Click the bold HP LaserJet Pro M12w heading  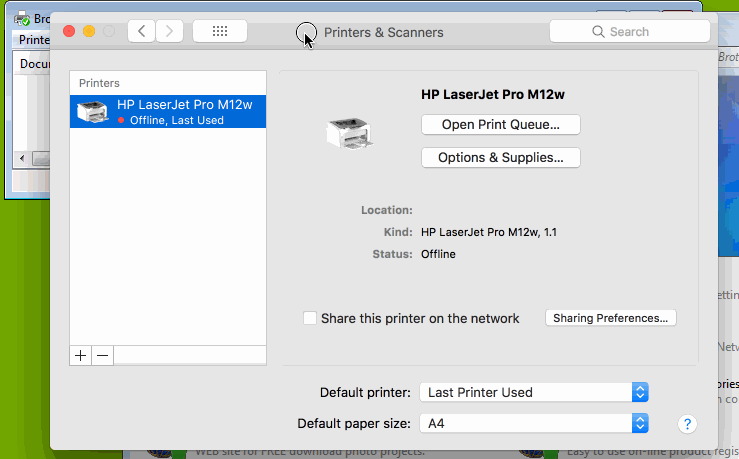(x=493, y=94)
